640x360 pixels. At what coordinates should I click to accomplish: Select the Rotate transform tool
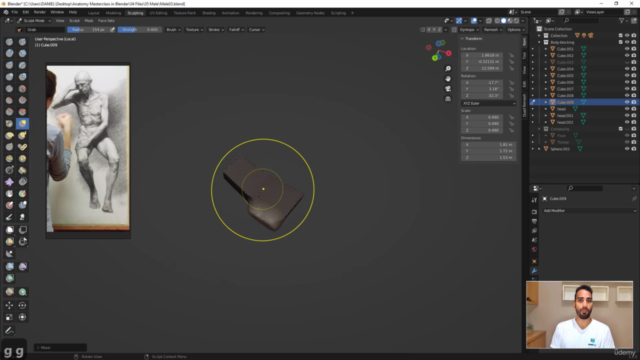click(x=22, y=305)
